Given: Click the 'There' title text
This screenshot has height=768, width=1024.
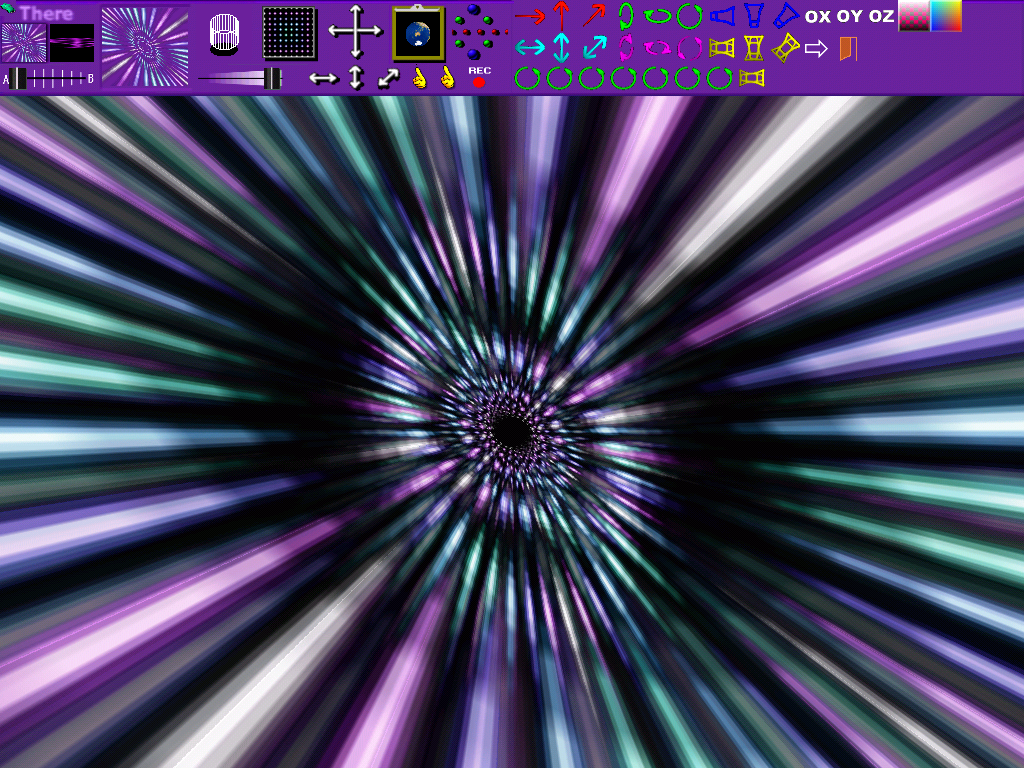Looking at the screenshot, I should 46,13.
